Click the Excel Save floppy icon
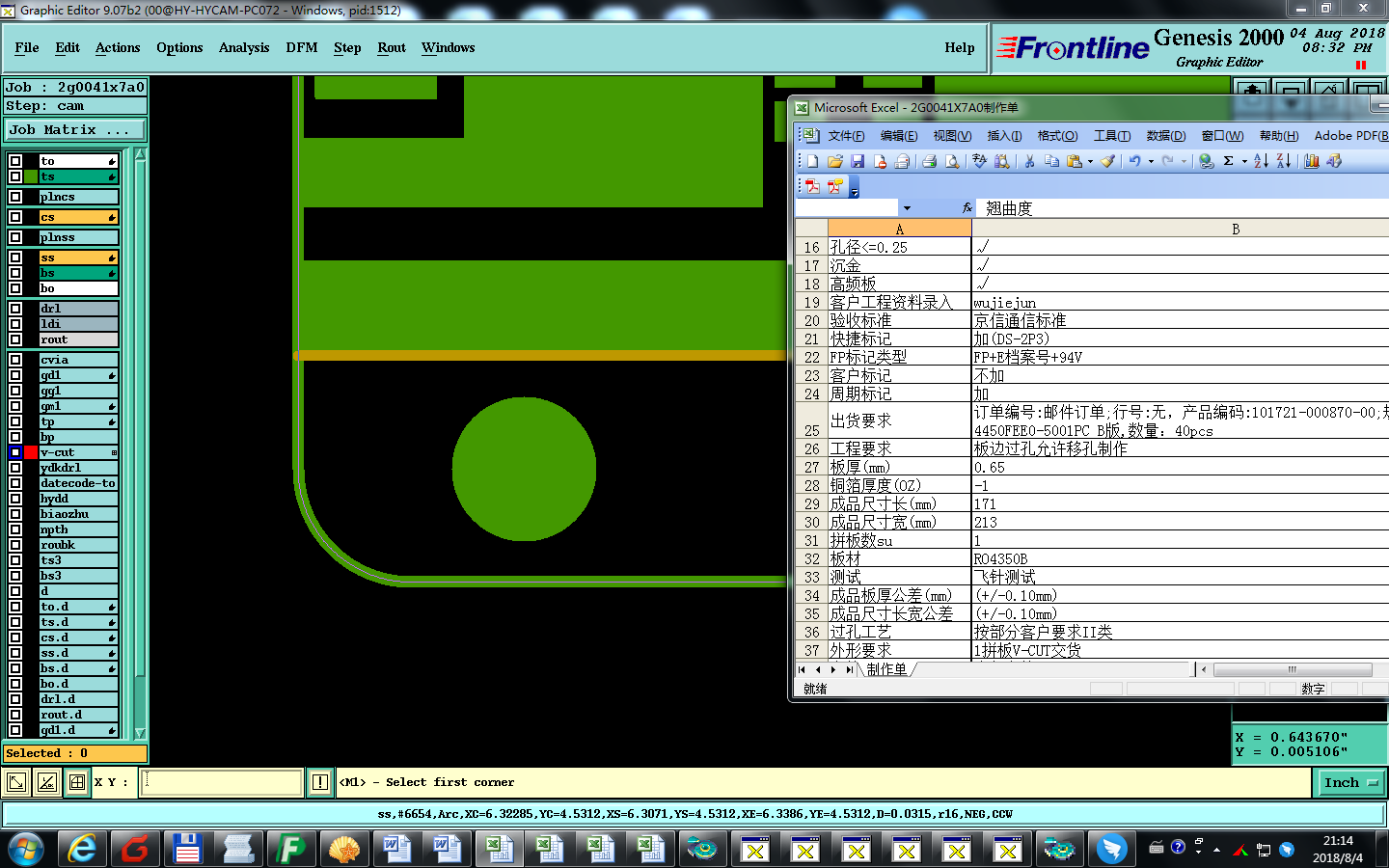 (x=858, y=161)
